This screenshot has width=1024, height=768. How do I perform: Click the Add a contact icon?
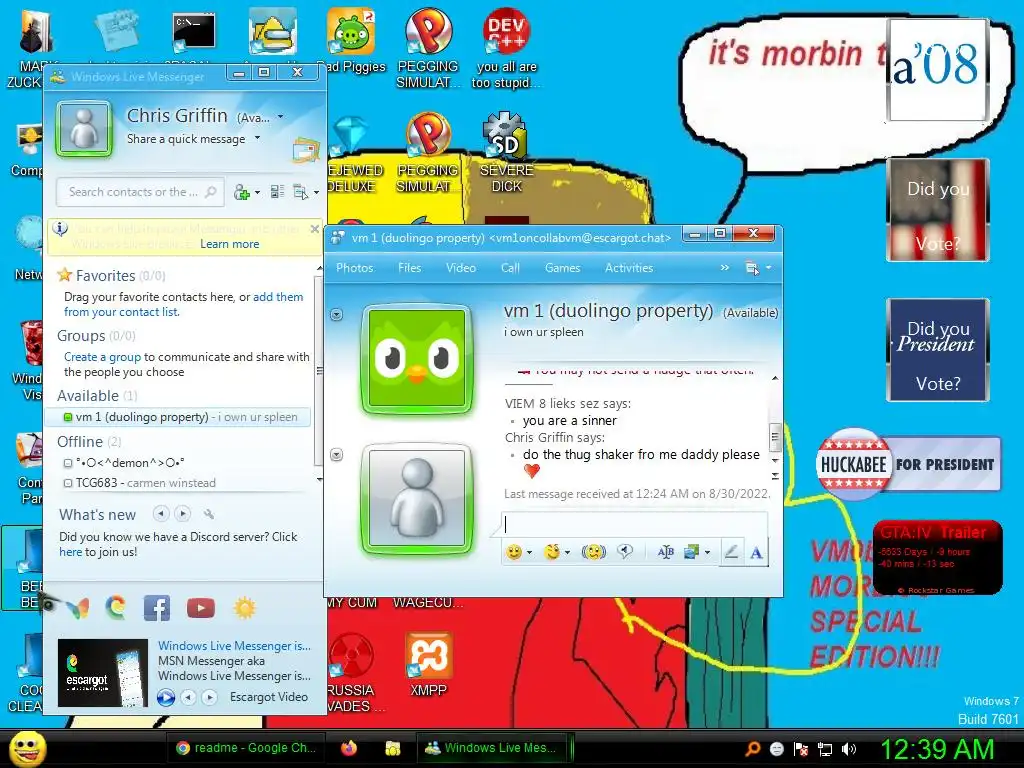242,192
